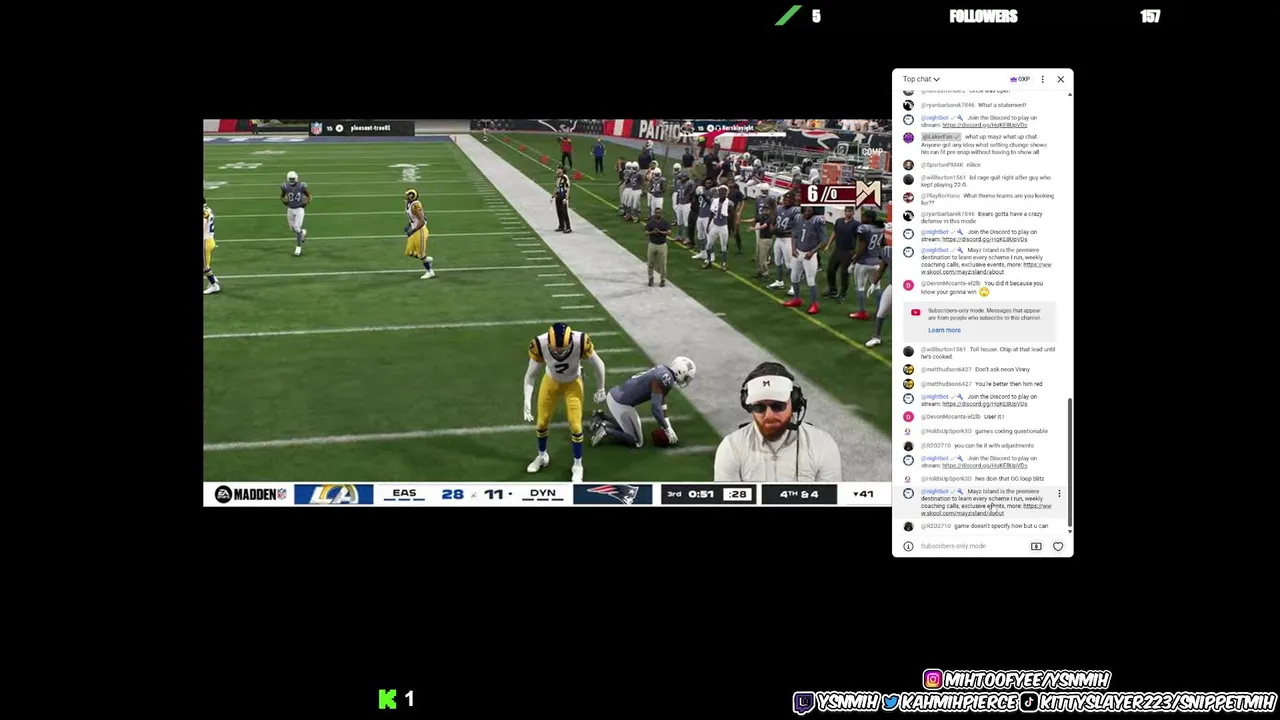Click PlayBoiYuno's avatar
Image resolution: width=1280 pixels, height=720 pixels.
(x=908, y=197)
